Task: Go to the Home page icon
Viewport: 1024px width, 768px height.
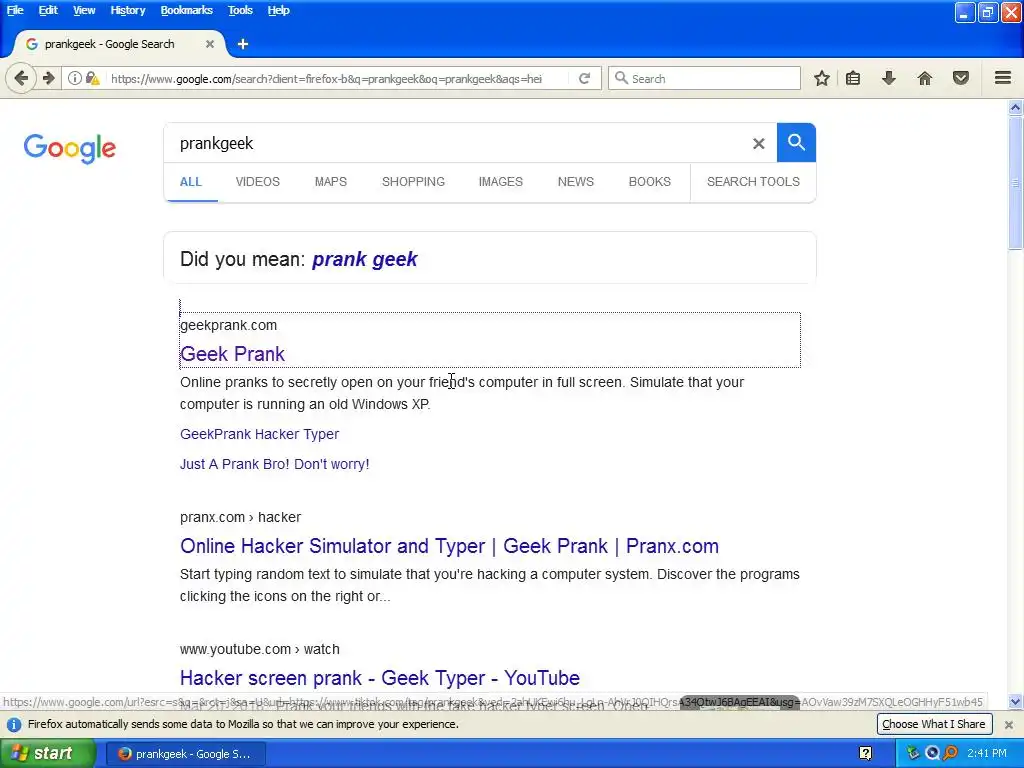Action: click(925, 78)
